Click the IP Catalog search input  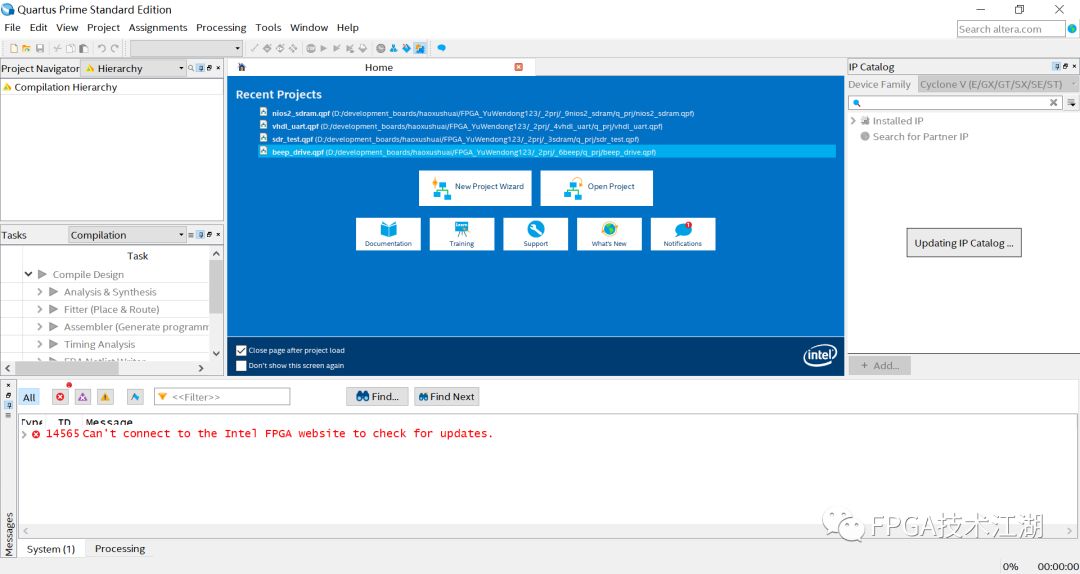[x=955, y=103]
